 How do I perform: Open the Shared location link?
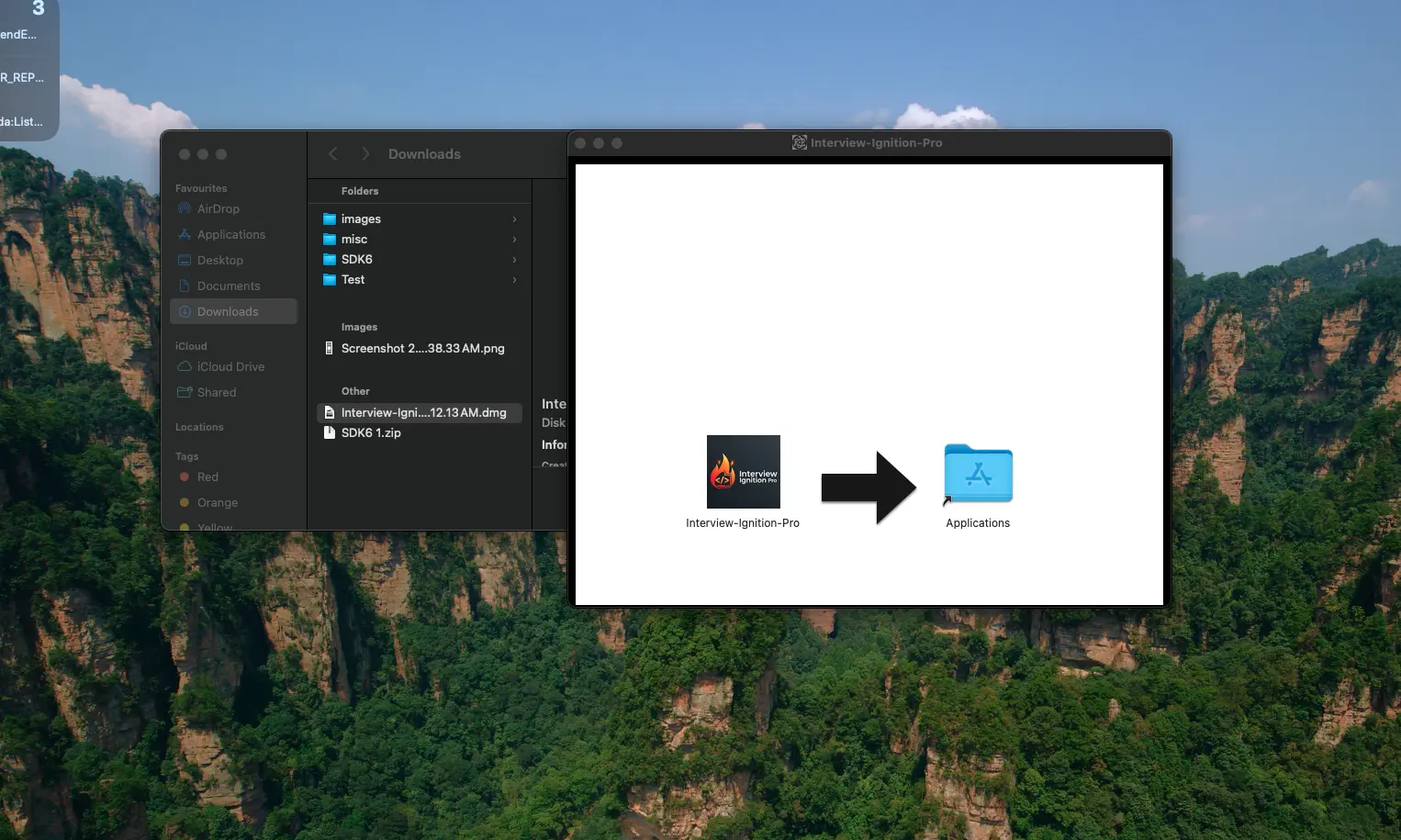click(x=215, y=392)
